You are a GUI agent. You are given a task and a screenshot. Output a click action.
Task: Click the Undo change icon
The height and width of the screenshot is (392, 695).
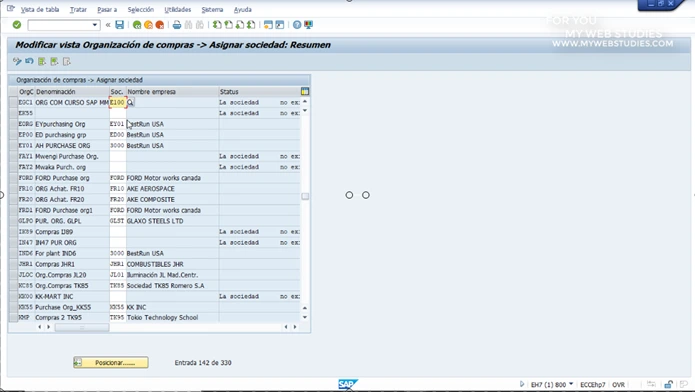click(x=29, y=61)
